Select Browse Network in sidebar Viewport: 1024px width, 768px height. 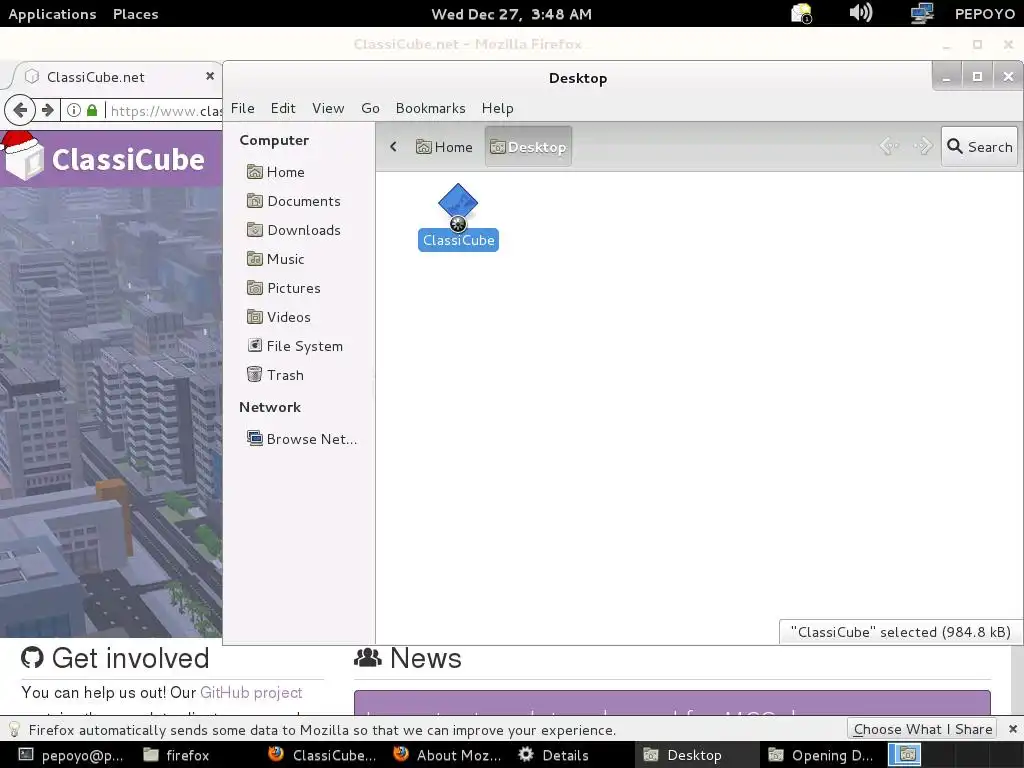(302, 439)
